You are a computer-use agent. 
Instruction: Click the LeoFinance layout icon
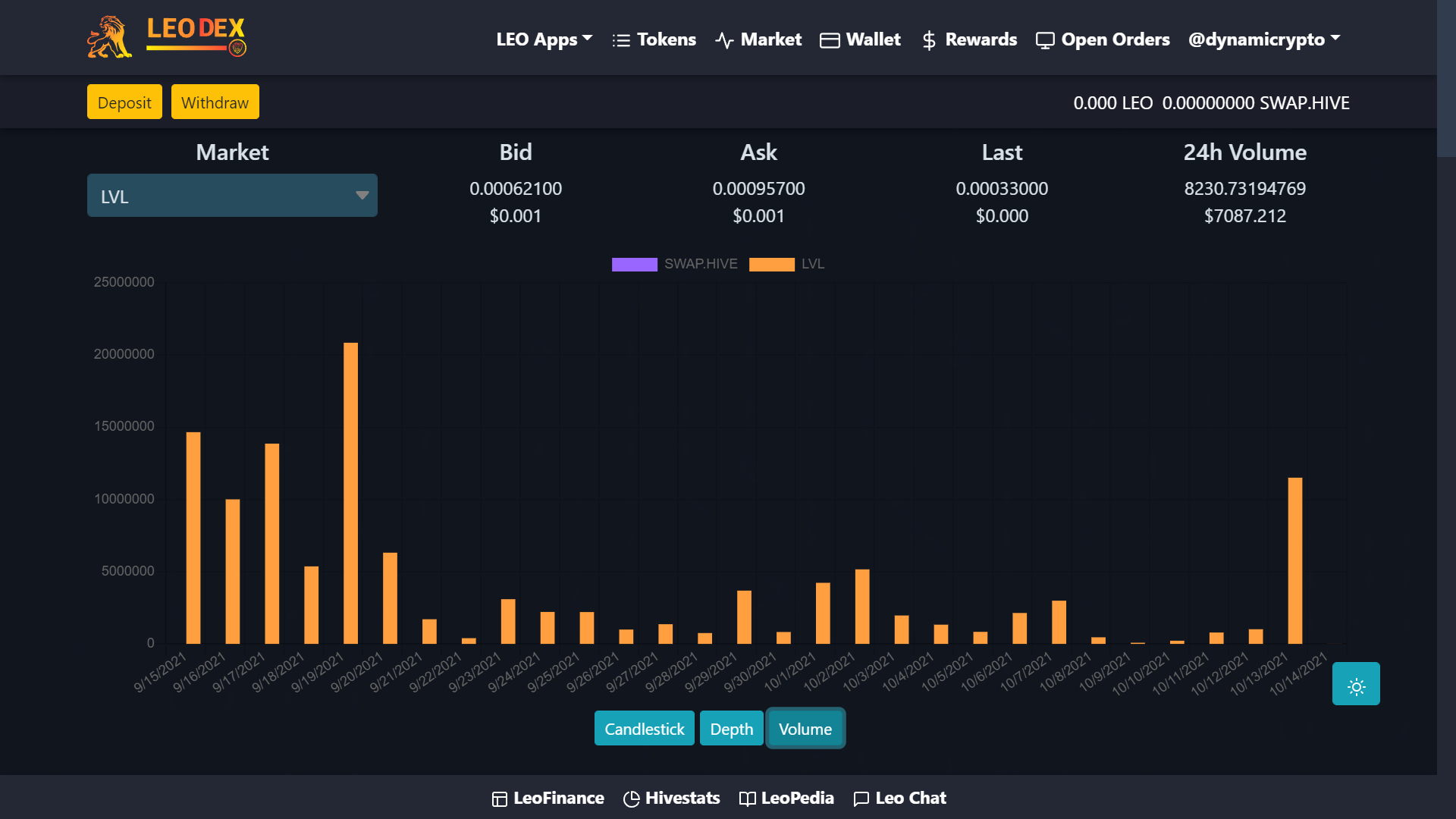point(499,799)
